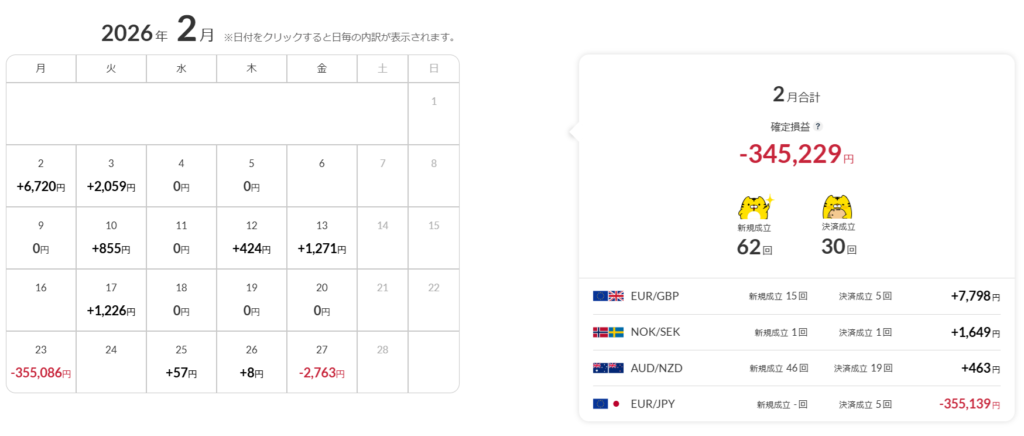
Task: Click the 決済成立 tiger mascot icon
Action: coord(838,206)
